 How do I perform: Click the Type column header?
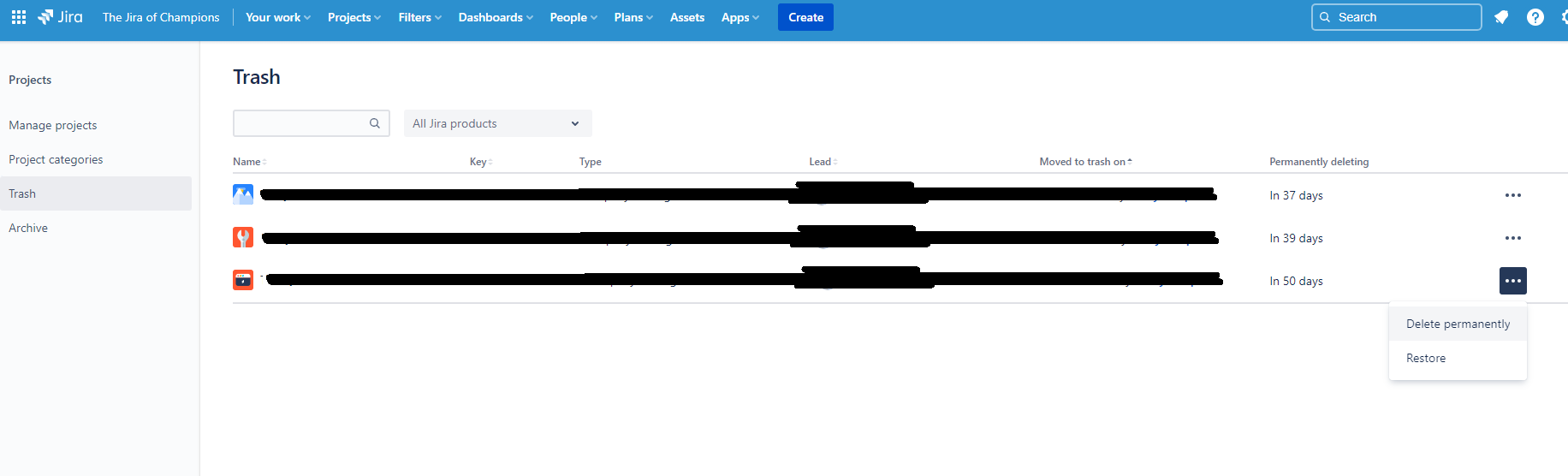click(x=590, y=162)
